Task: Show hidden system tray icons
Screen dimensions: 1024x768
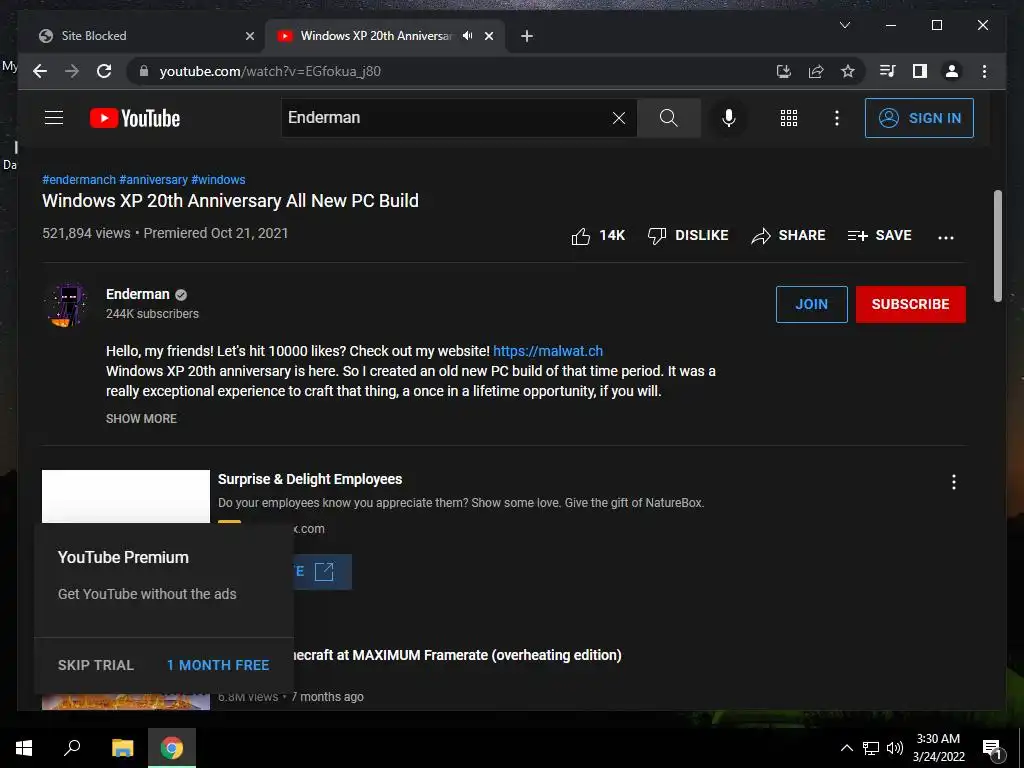Action: point(846,748)
